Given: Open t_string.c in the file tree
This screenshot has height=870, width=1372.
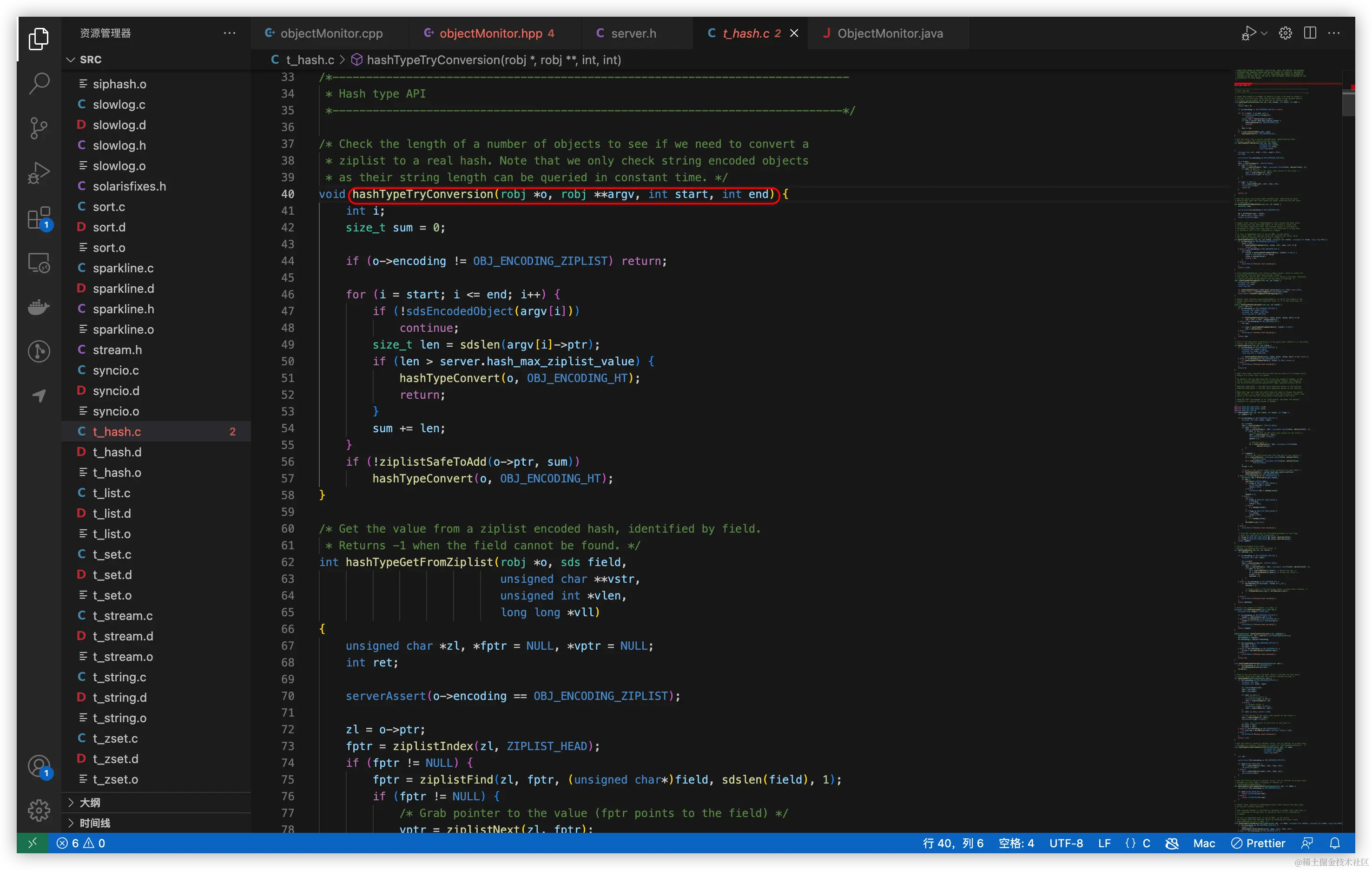Looking at the screenshot, I should tap(119, 677).
